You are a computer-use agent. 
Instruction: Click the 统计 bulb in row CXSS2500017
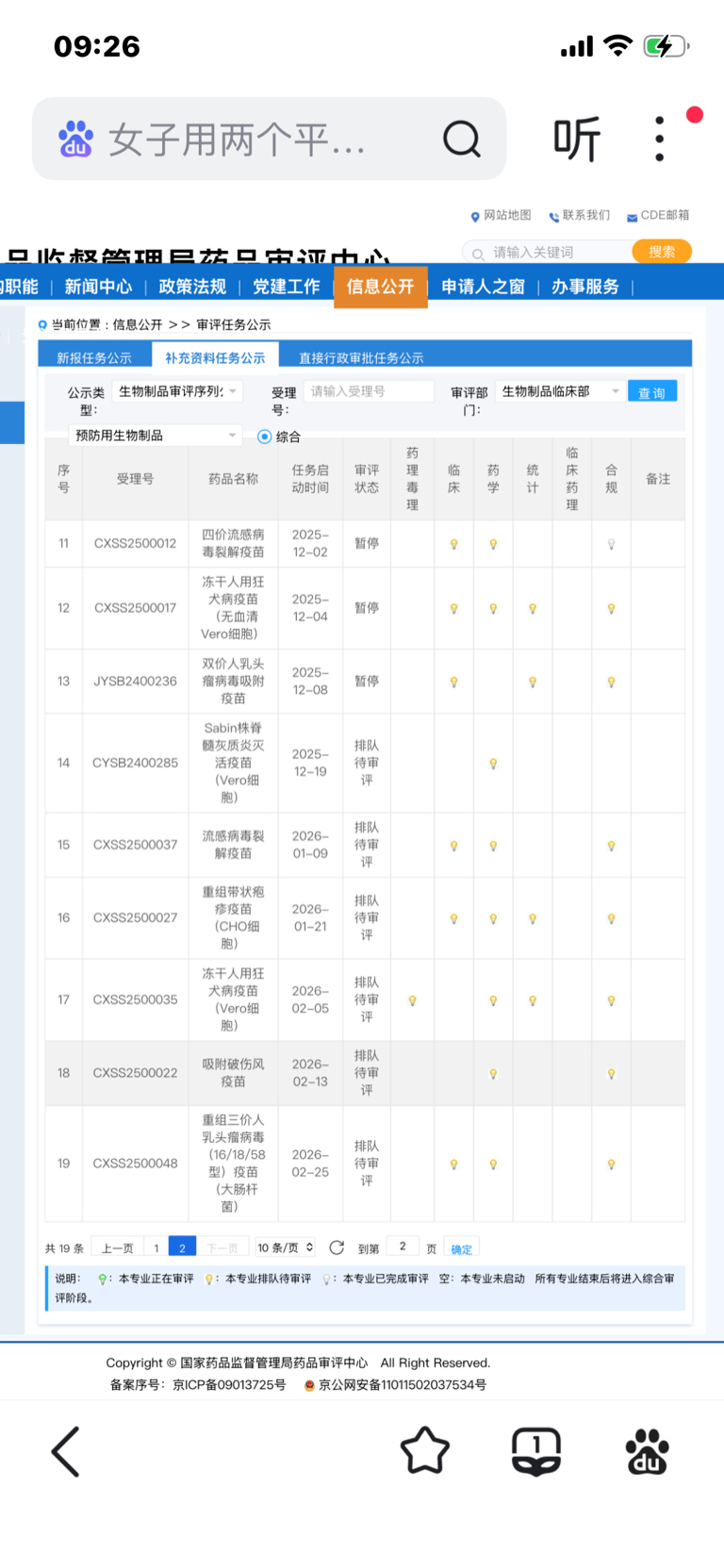(533, 609)
